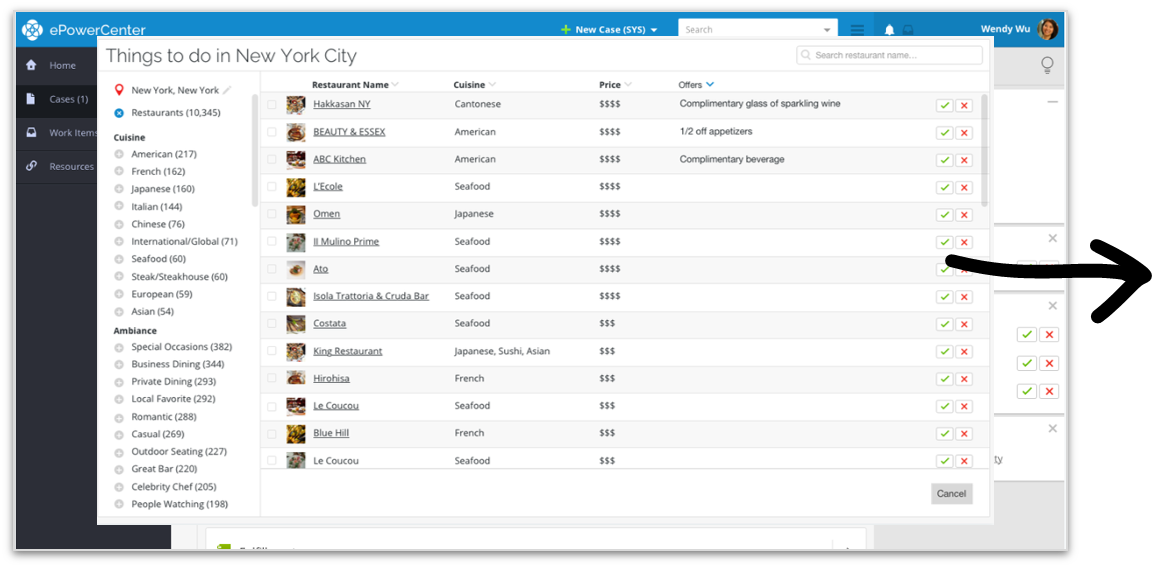Screen dimensions: 1171x567
Task: Expand the Special Occasions (382) filter
Action: point(119,347)
